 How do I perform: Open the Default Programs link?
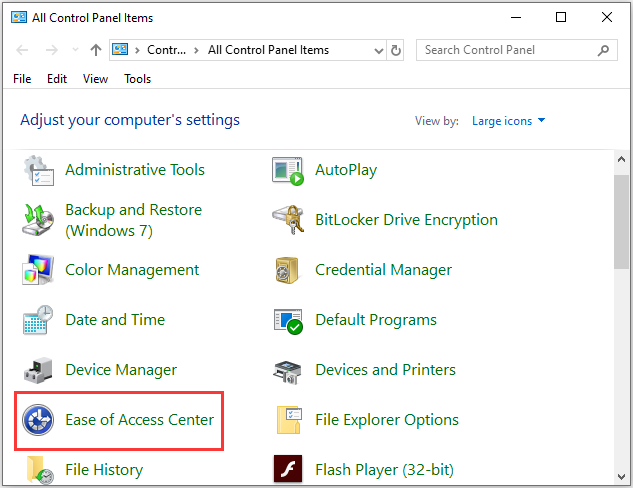(x=375, y=320)
